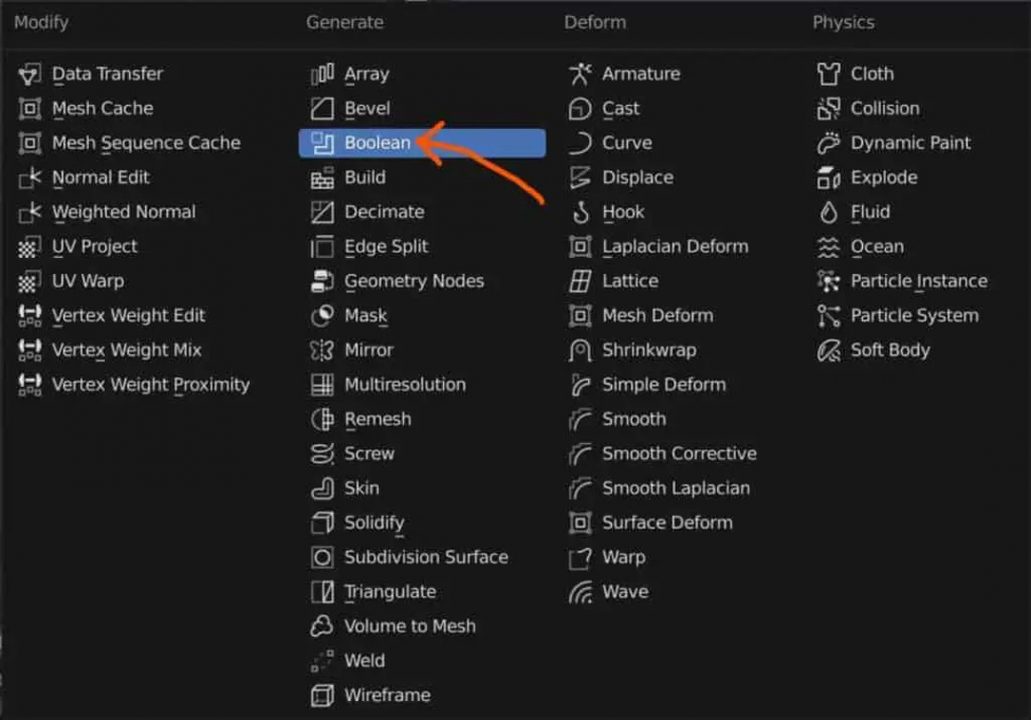This screenshot has height=720, width=1031.
Task: Click the Boolean modifier icon
Action: 322,143
